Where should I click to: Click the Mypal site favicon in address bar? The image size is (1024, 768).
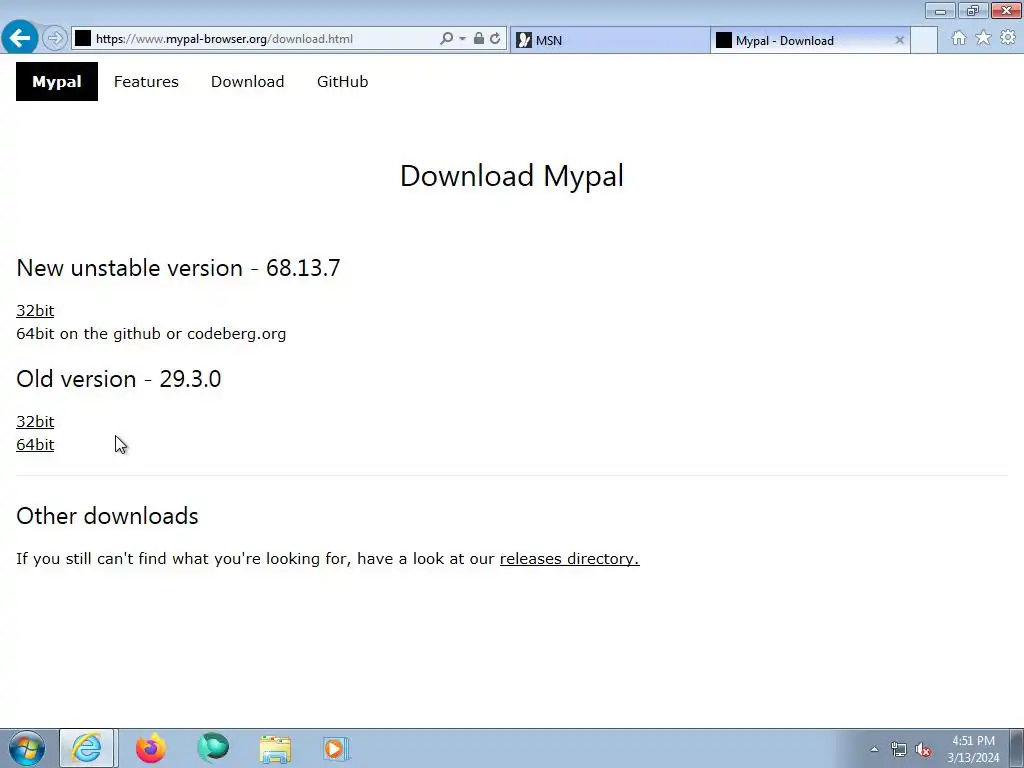click(83, 39)
